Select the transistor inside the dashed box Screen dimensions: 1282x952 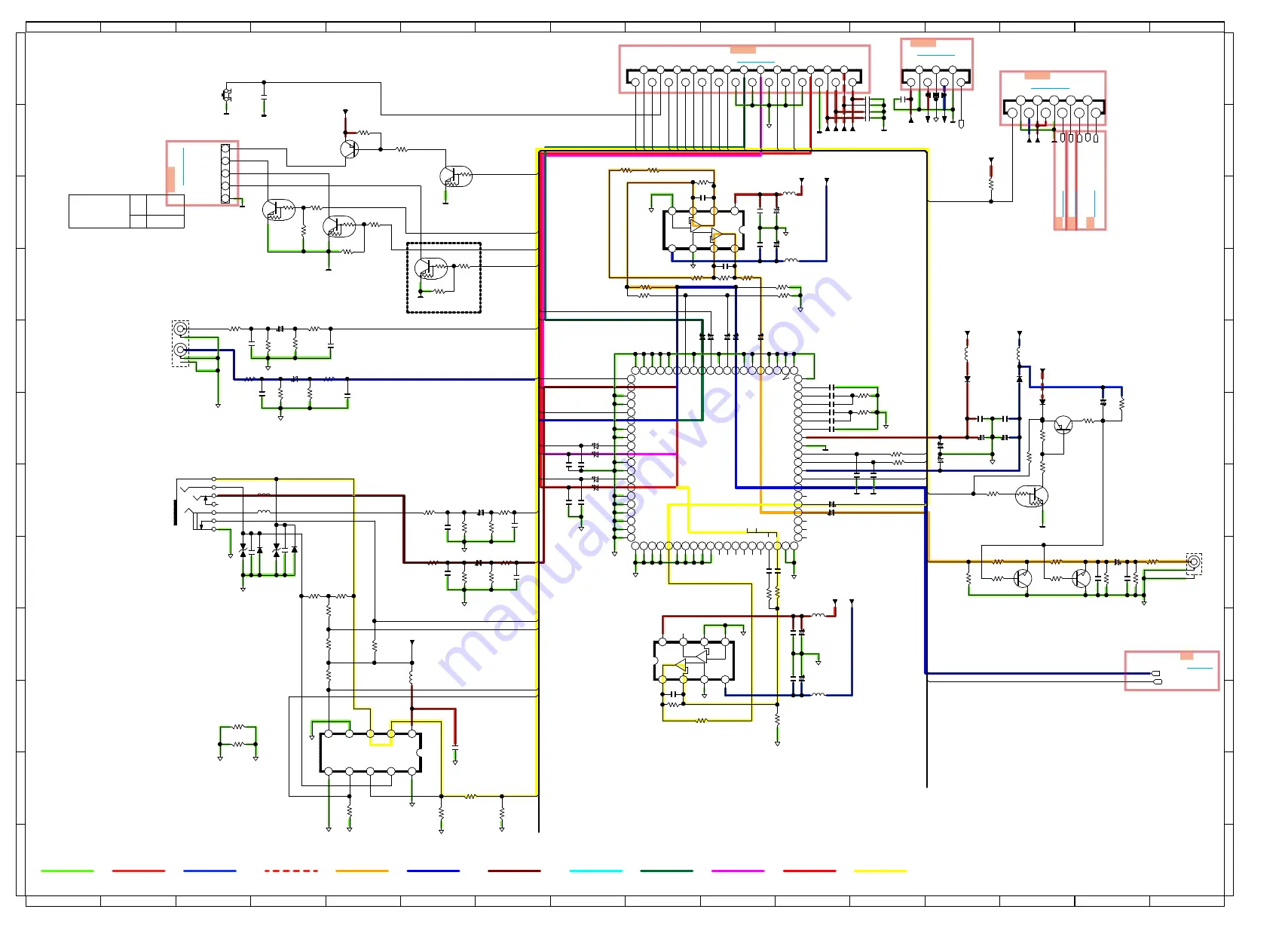[431, 268]
